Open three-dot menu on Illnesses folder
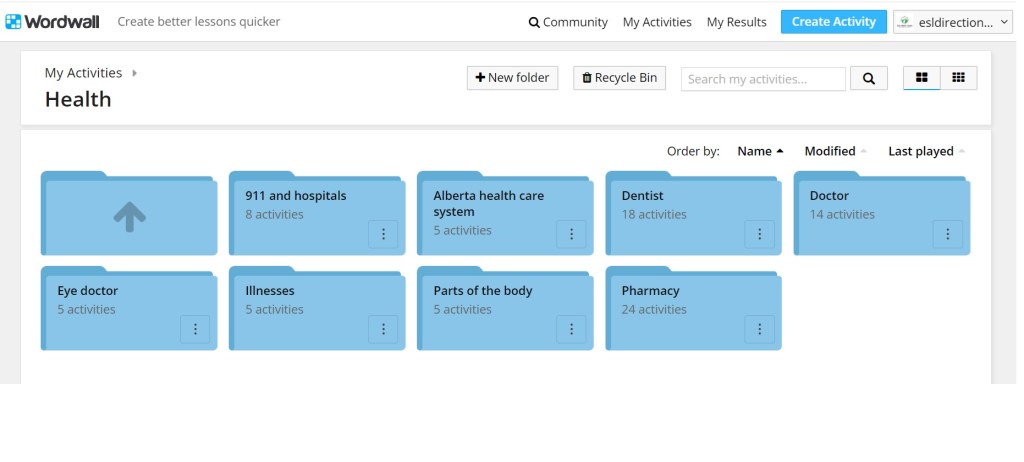 [383, 329]
